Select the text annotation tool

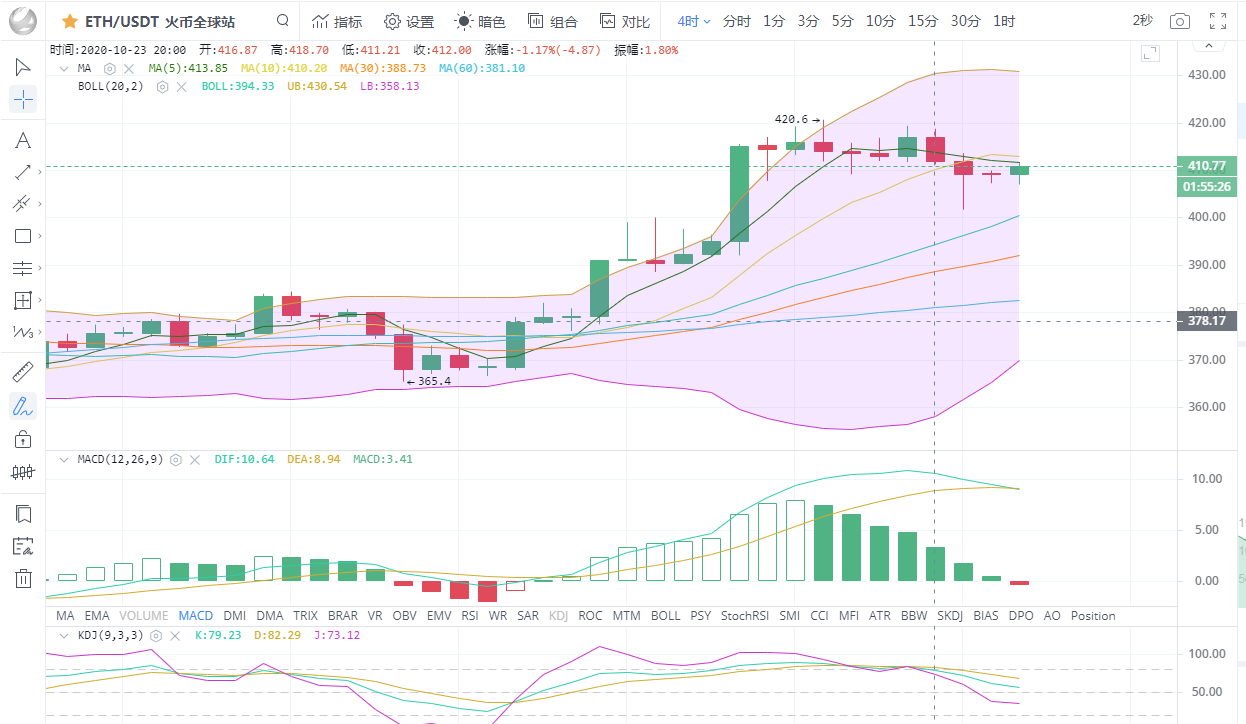(23, 140)
